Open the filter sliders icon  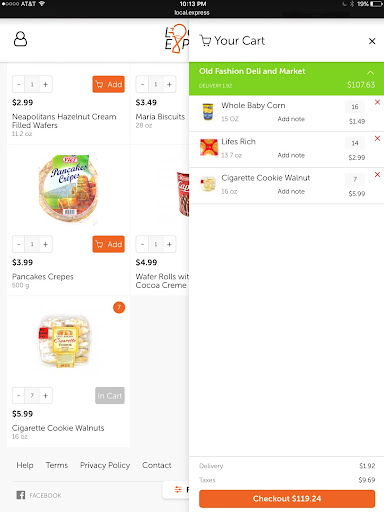click(x=178, y=490)
